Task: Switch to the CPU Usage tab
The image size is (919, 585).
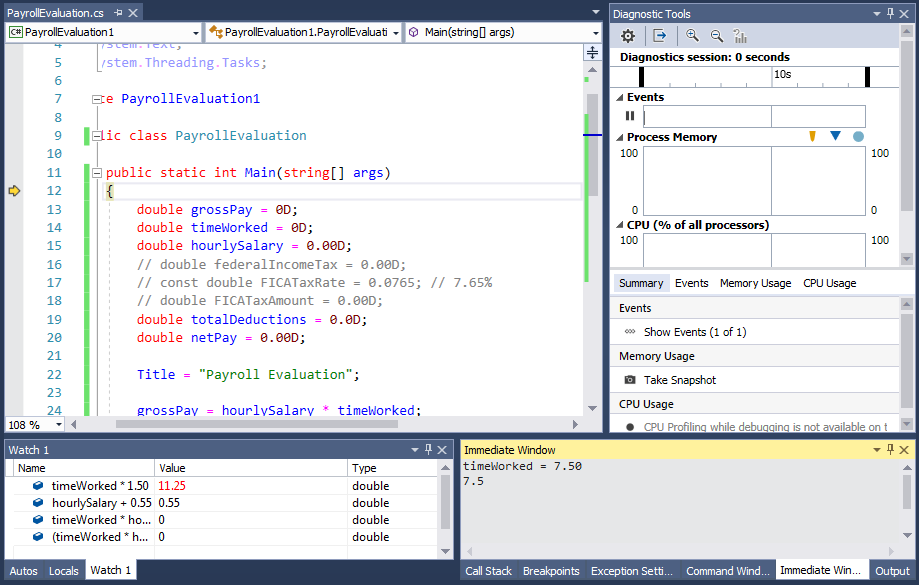Action: [829, 283]
